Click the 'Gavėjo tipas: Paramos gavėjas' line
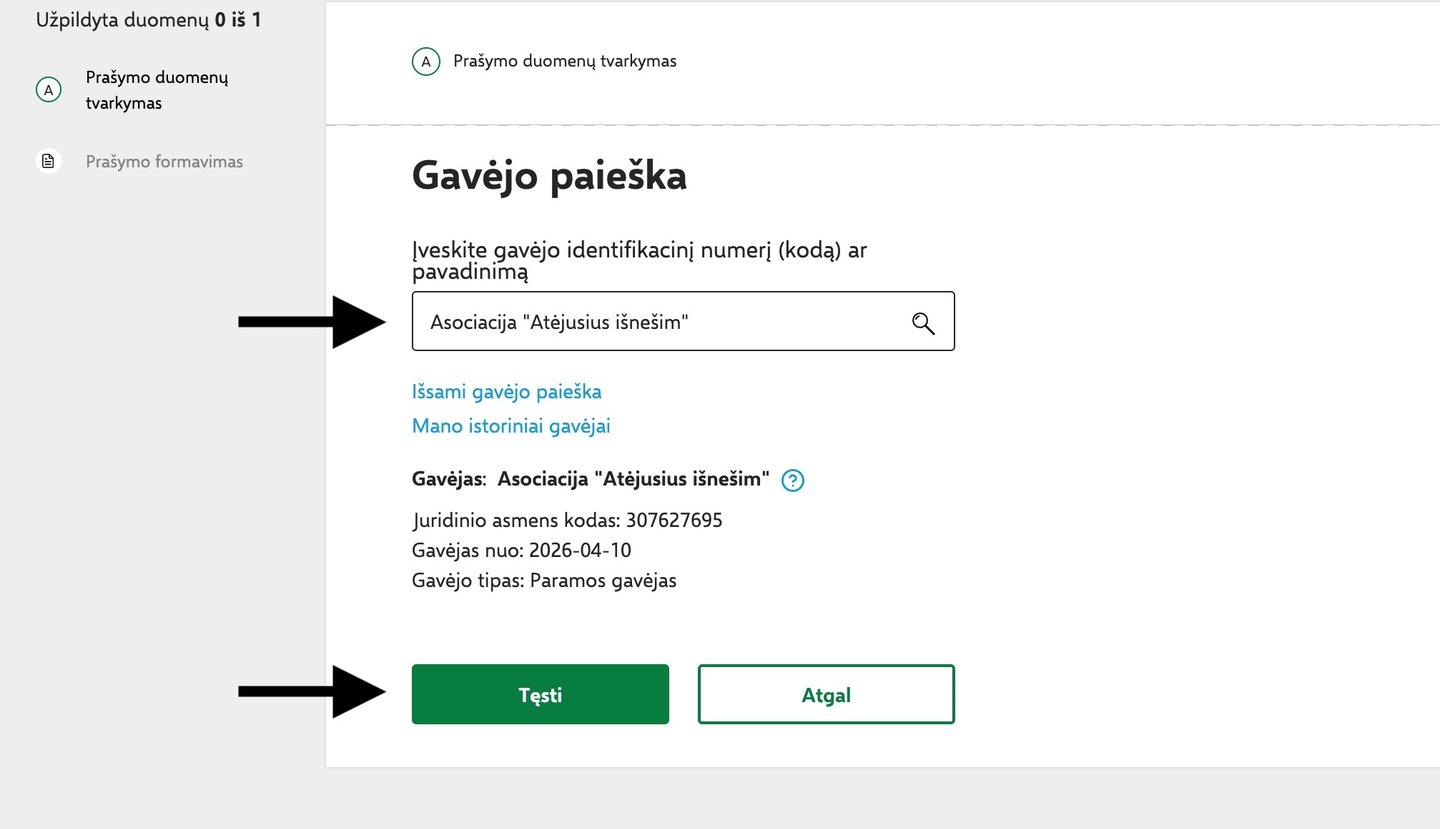The width and height of the screenshot is (1440, 829). [x=544, y=580]
